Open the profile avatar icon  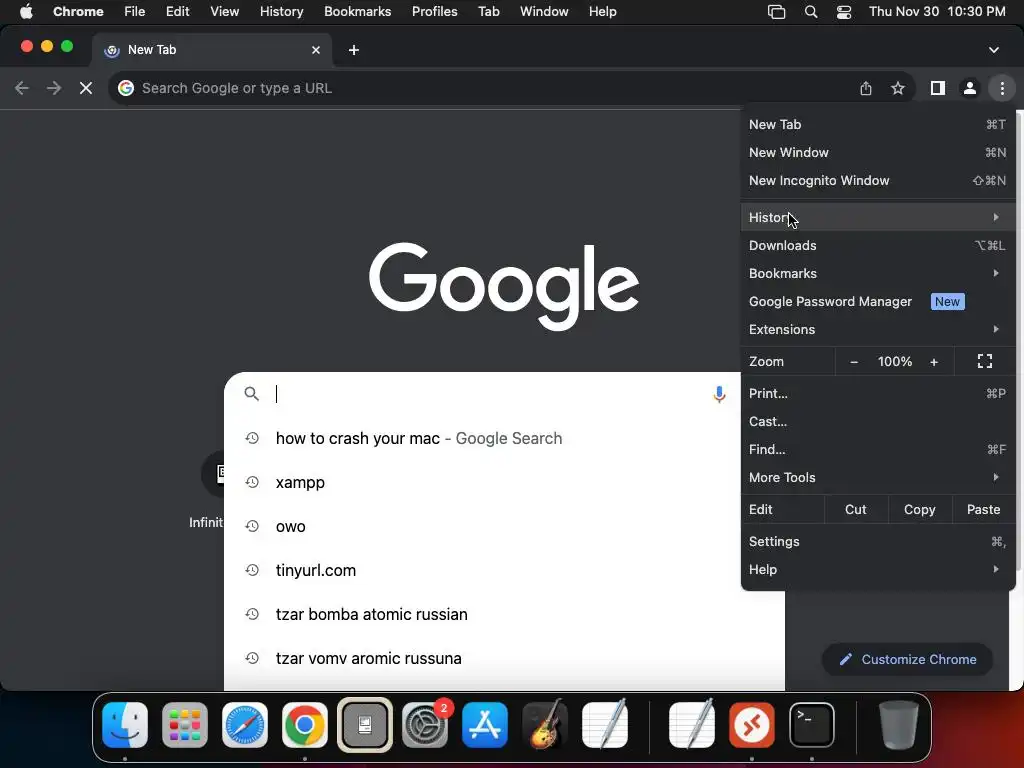[970, 88]
